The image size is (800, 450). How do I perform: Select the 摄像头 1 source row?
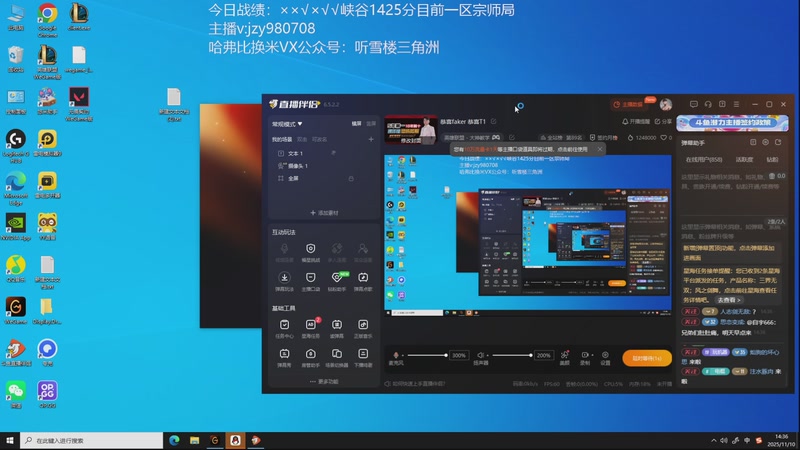point(324,166)
